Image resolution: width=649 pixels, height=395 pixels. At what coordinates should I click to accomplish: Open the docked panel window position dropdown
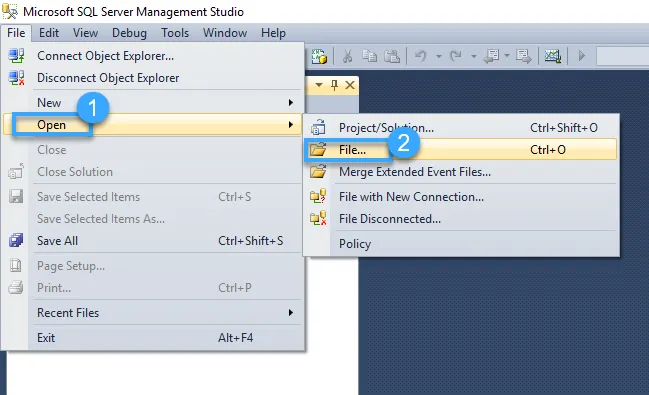(x=319, y=85)
